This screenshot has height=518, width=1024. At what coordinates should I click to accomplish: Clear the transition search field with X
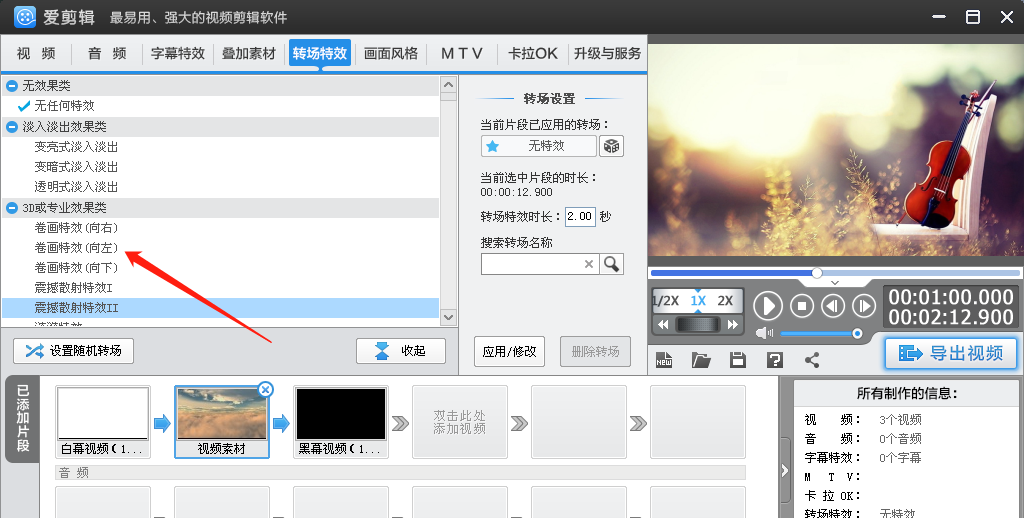[x=588, y=264]
